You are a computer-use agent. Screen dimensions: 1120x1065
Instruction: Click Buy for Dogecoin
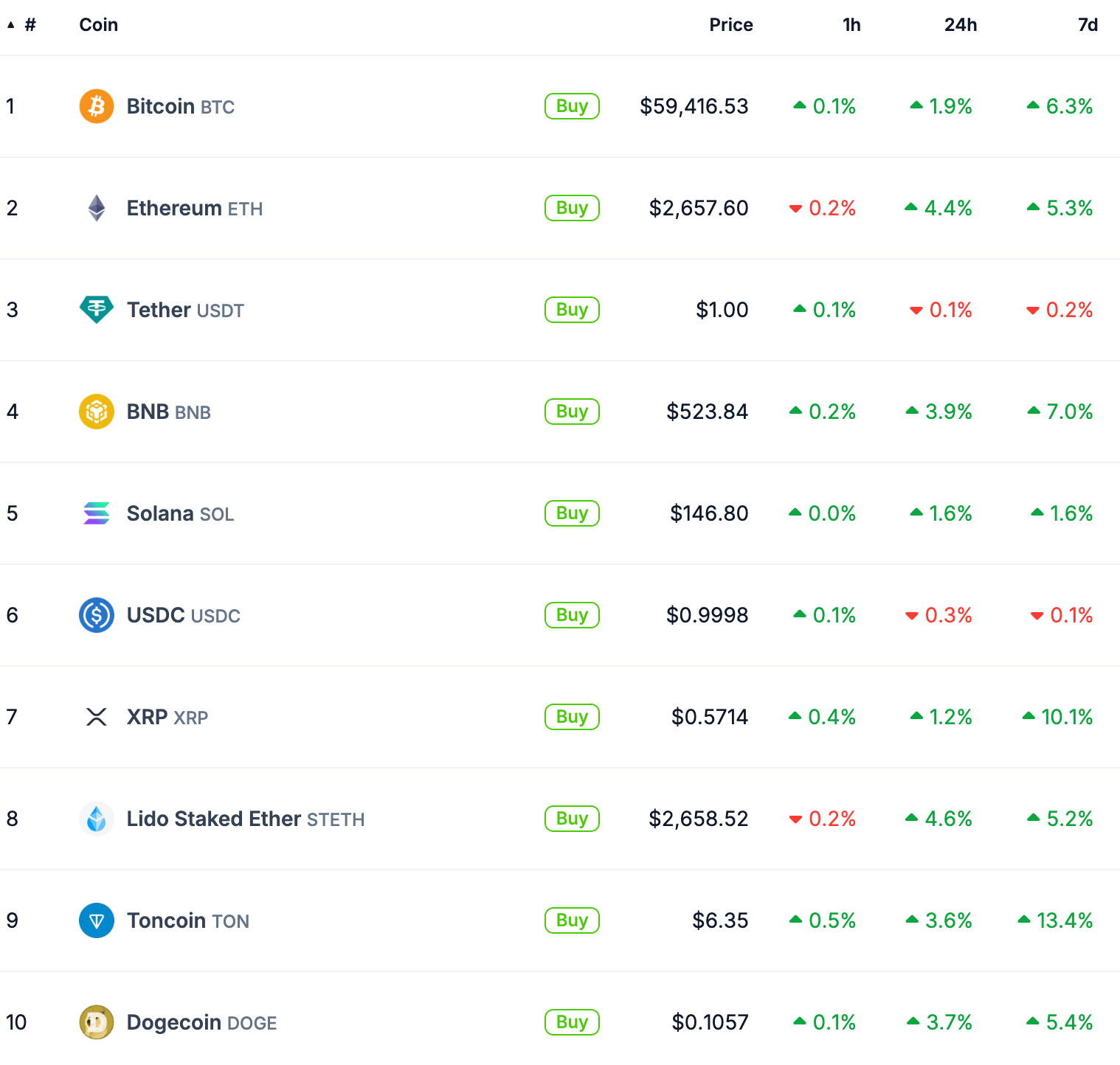(572, 1021)
